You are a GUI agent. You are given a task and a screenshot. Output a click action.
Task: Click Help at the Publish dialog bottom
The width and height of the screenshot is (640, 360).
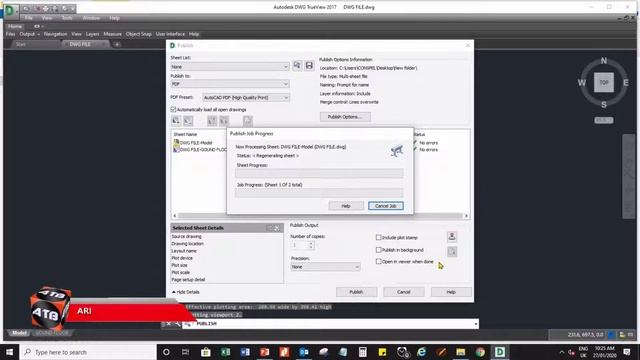(451, 292)
